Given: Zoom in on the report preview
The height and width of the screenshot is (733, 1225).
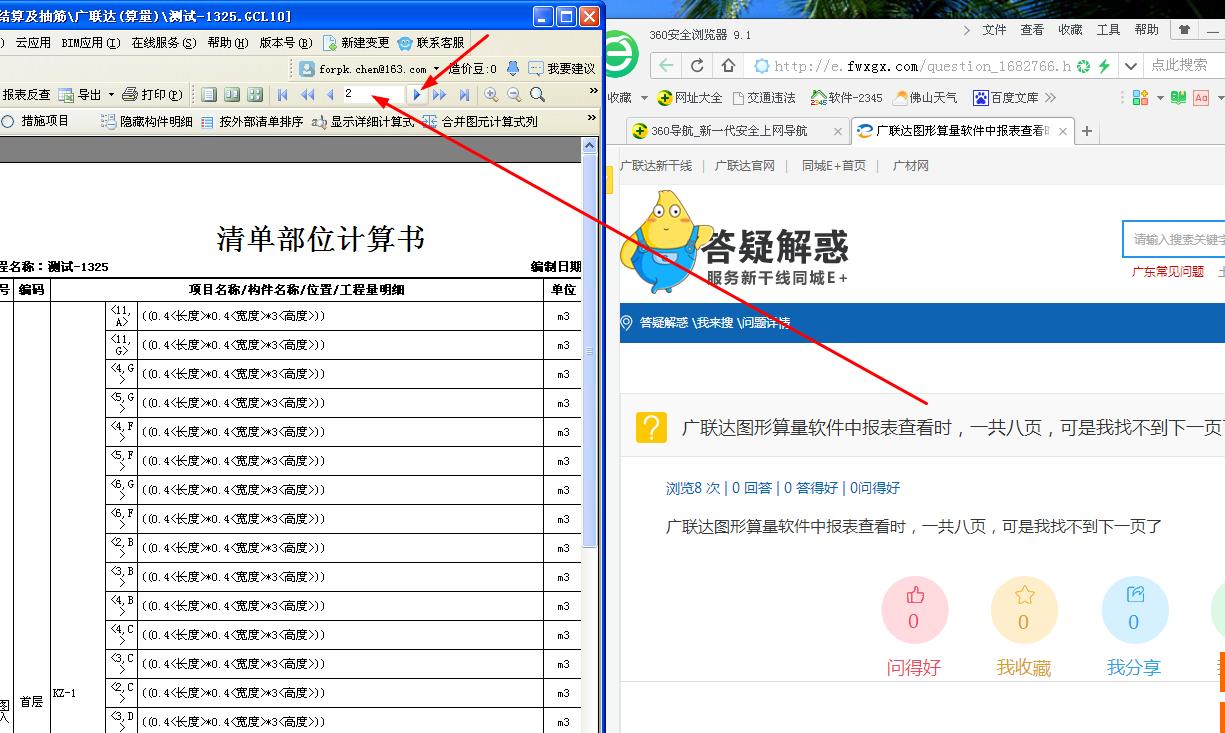Looking at the screenshot, I should click(x=491, y=95).
